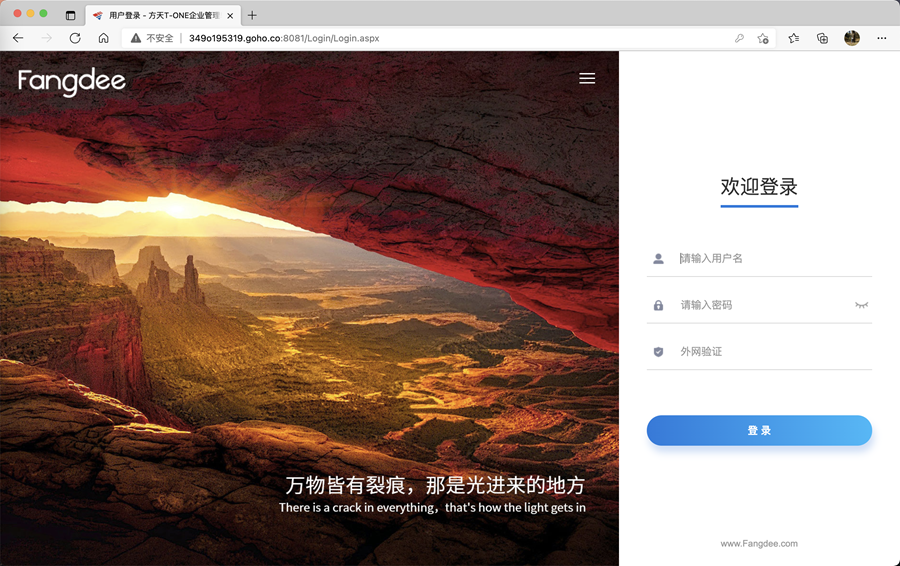Click the lock icon beside password
Image resolution: width=900 pixels, height=566 pixels.
(x=658, y=305)
